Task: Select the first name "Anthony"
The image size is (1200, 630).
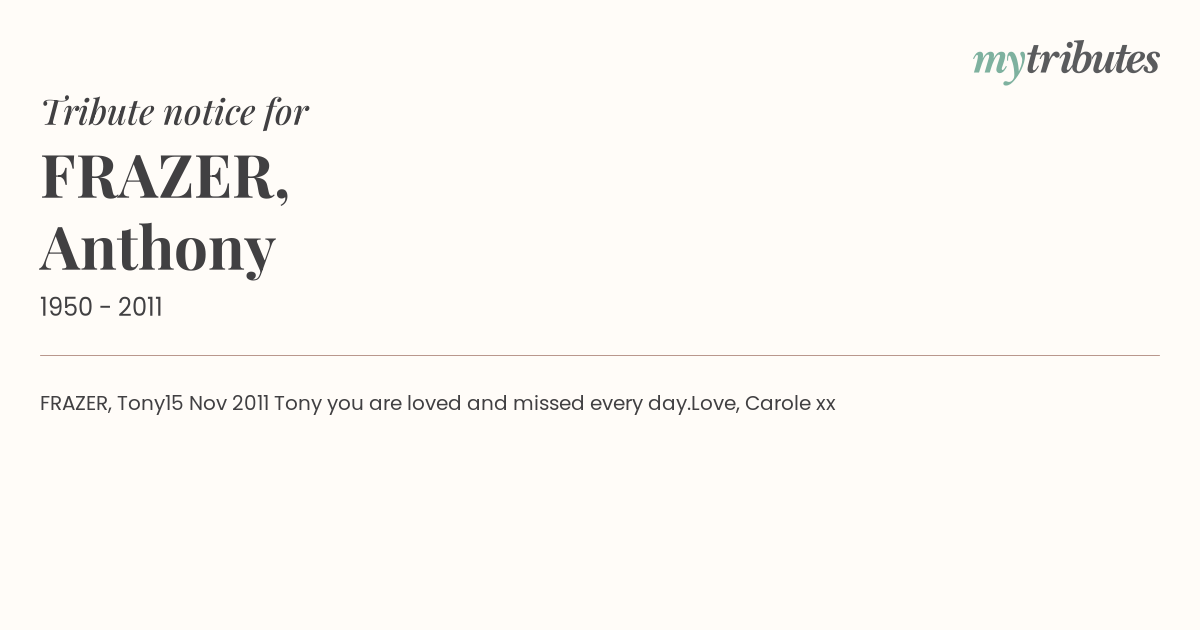Action: coord(158,248)
